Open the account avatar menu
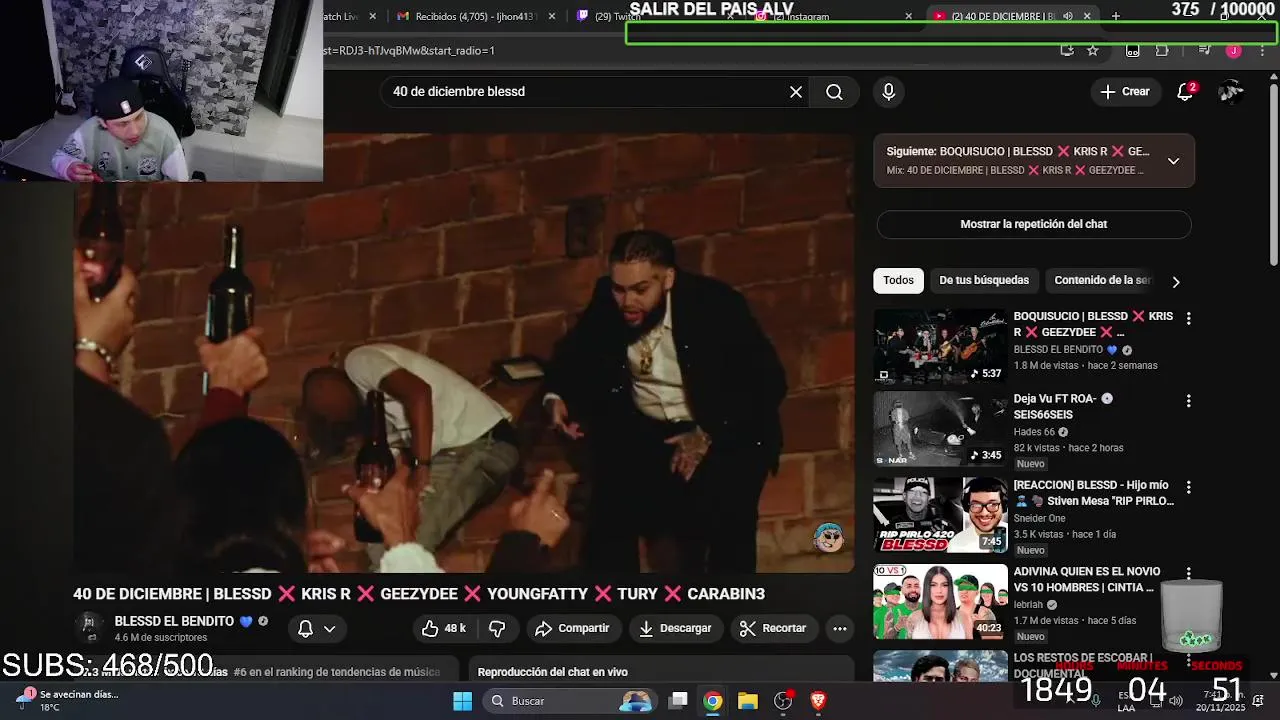 pos(1231,92)
